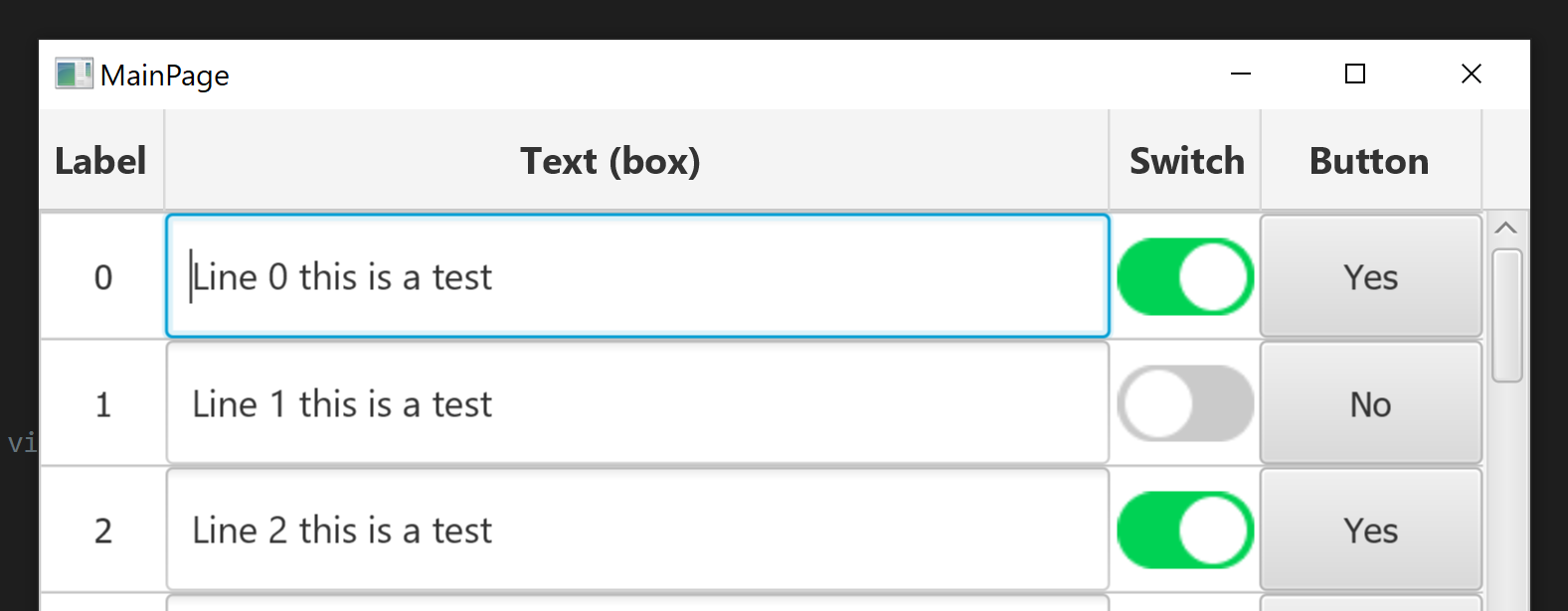This screenshot has width=1568, height=611.
Task: Close the MainPage window
Action: click(1471, 74)
